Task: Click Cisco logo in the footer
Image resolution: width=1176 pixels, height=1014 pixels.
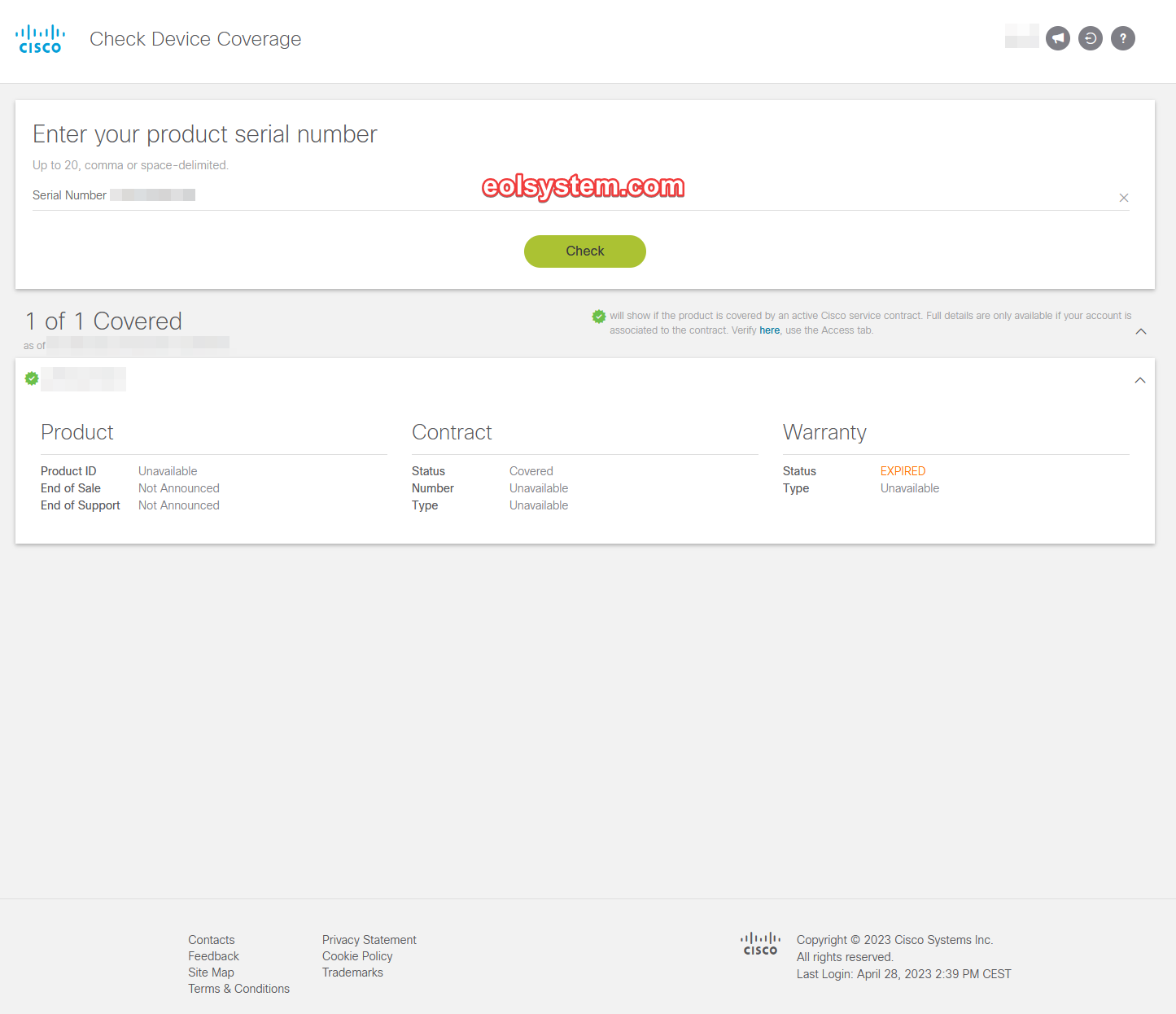Action: click(x=760, y=944)
